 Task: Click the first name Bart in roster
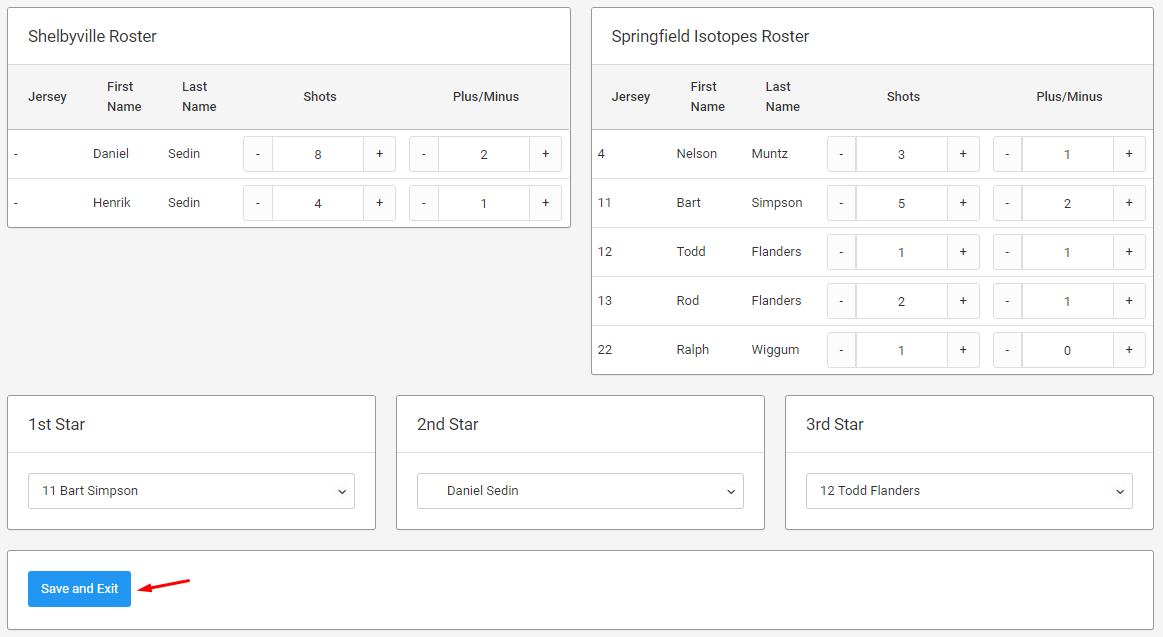(x=688, y=202)
